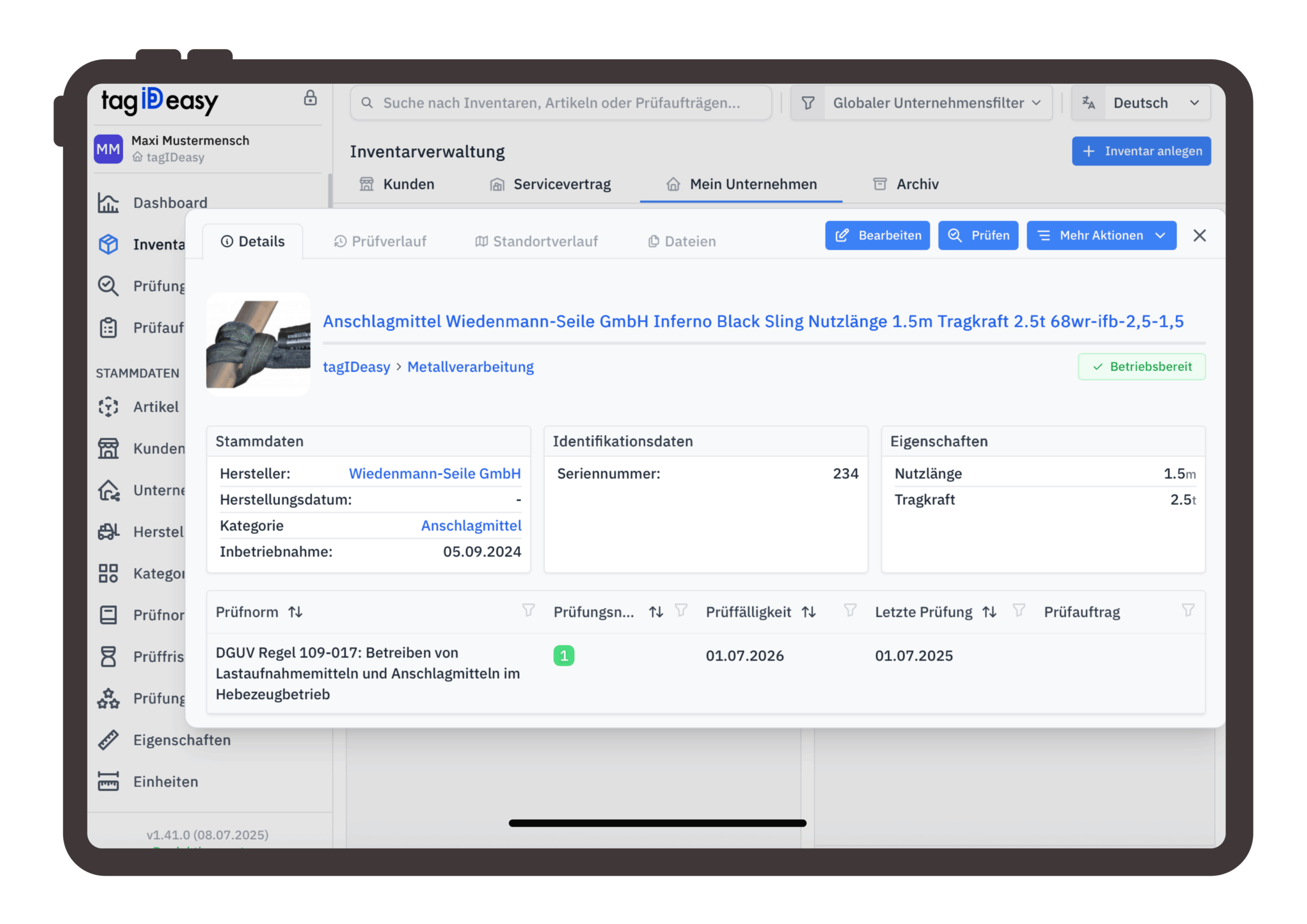This screenshot has height=924, width=1307.
Task: Open the Archiv tab
Action: (906, 184)
